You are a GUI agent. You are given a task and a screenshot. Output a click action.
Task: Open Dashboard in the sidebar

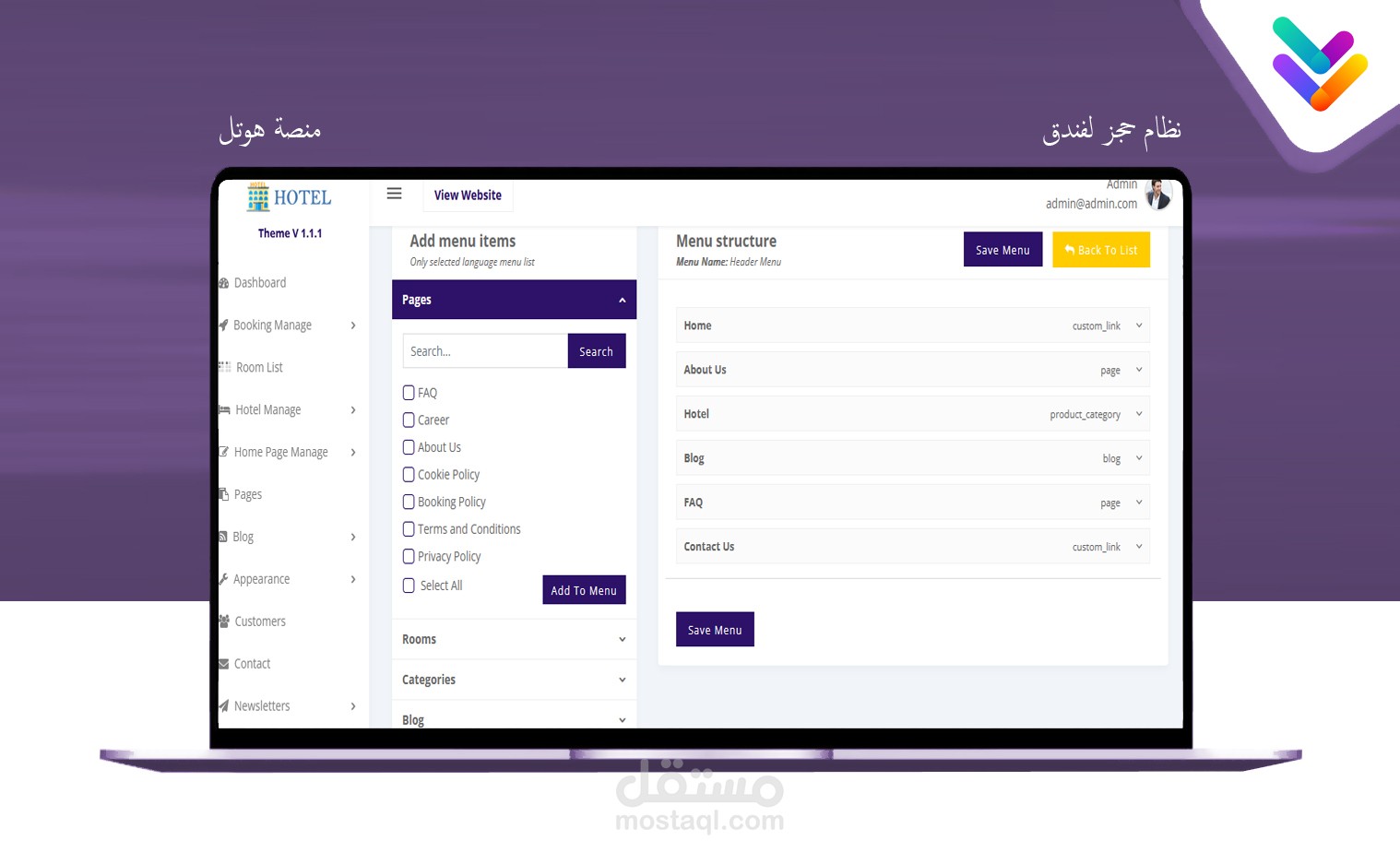(x=260, y=283)
